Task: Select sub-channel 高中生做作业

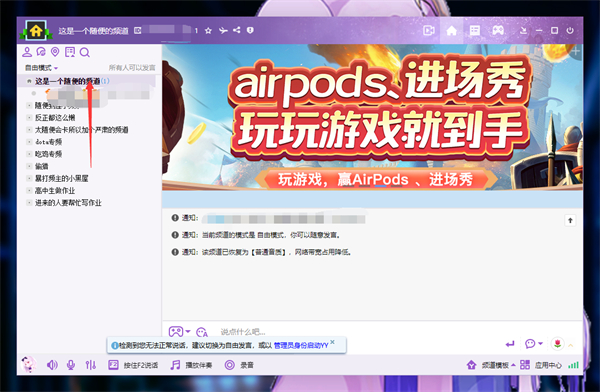Action: pos(55,191)
